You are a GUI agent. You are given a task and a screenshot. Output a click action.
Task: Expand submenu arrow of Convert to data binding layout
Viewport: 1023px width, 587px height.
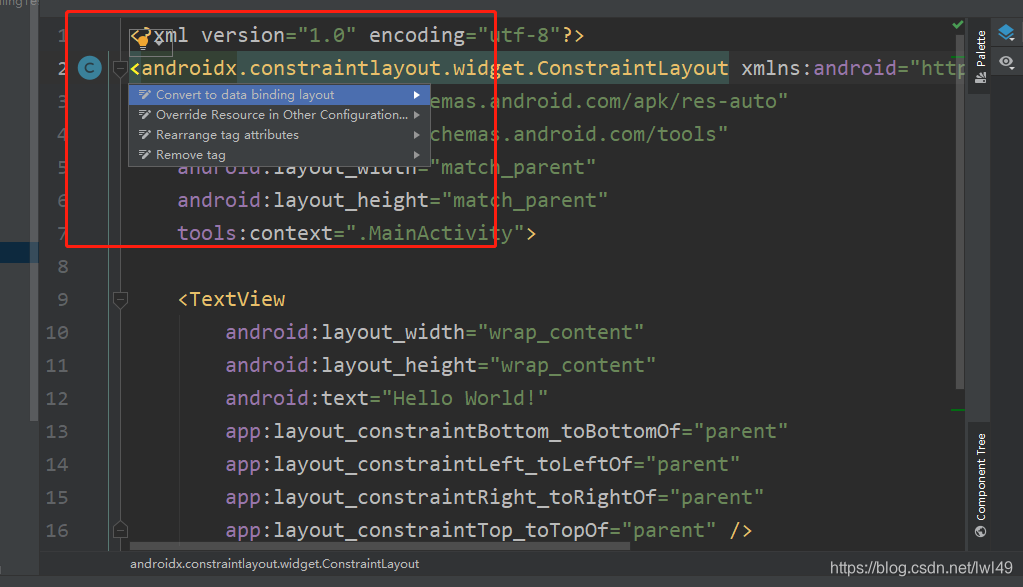click(x=417, y=95)
